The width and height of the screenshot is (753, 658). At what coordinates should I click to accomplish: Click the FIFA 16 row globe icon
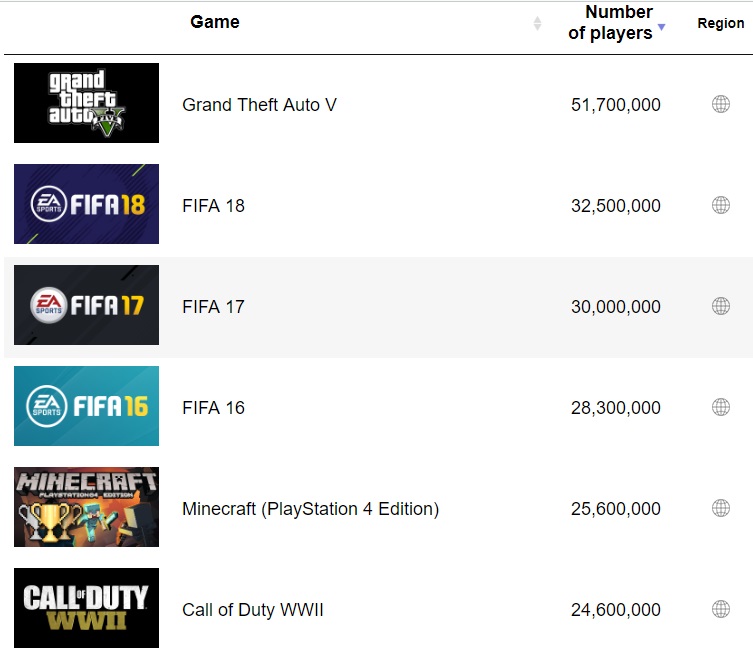coord(720,407)
